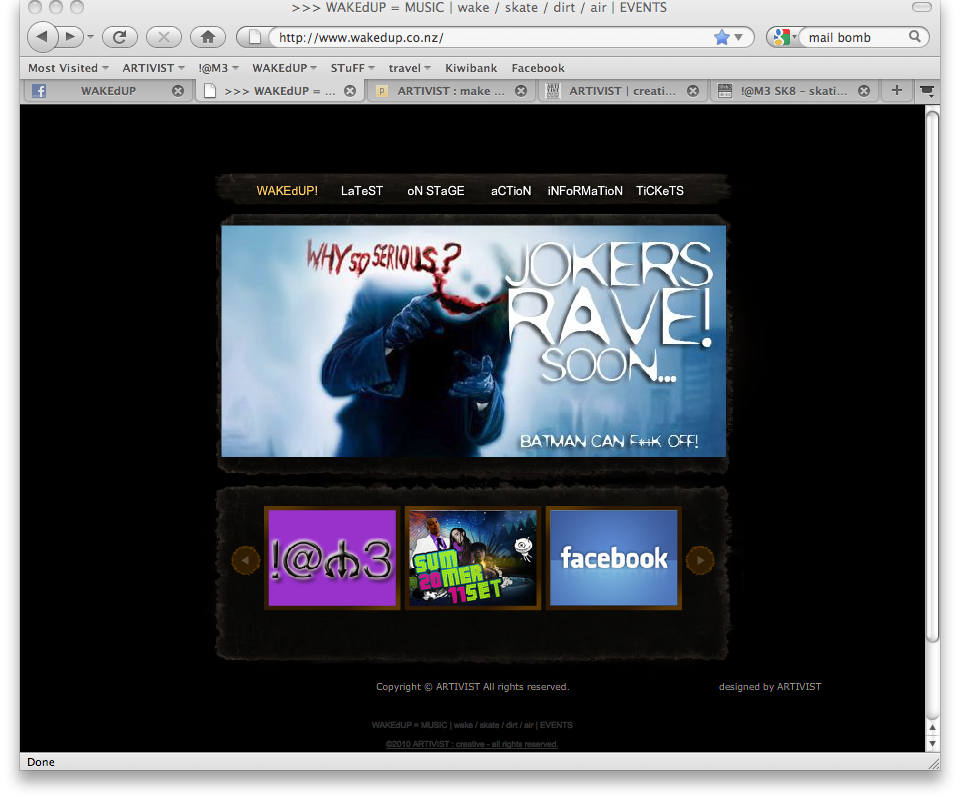Click the scrollbar down arrow
Viewport: 960px width, 800px height.
click(x=932, y=743)
